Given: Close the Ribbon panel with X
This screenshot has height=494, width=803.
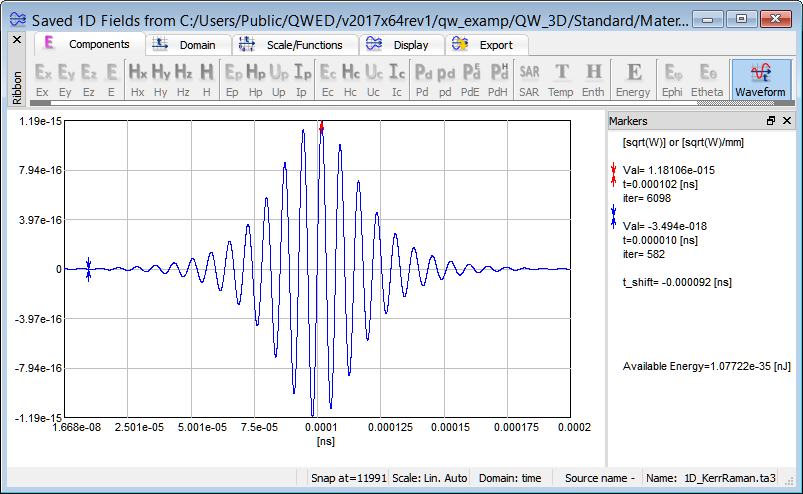Looking at the screenshot, I should (x=16, y=39).
